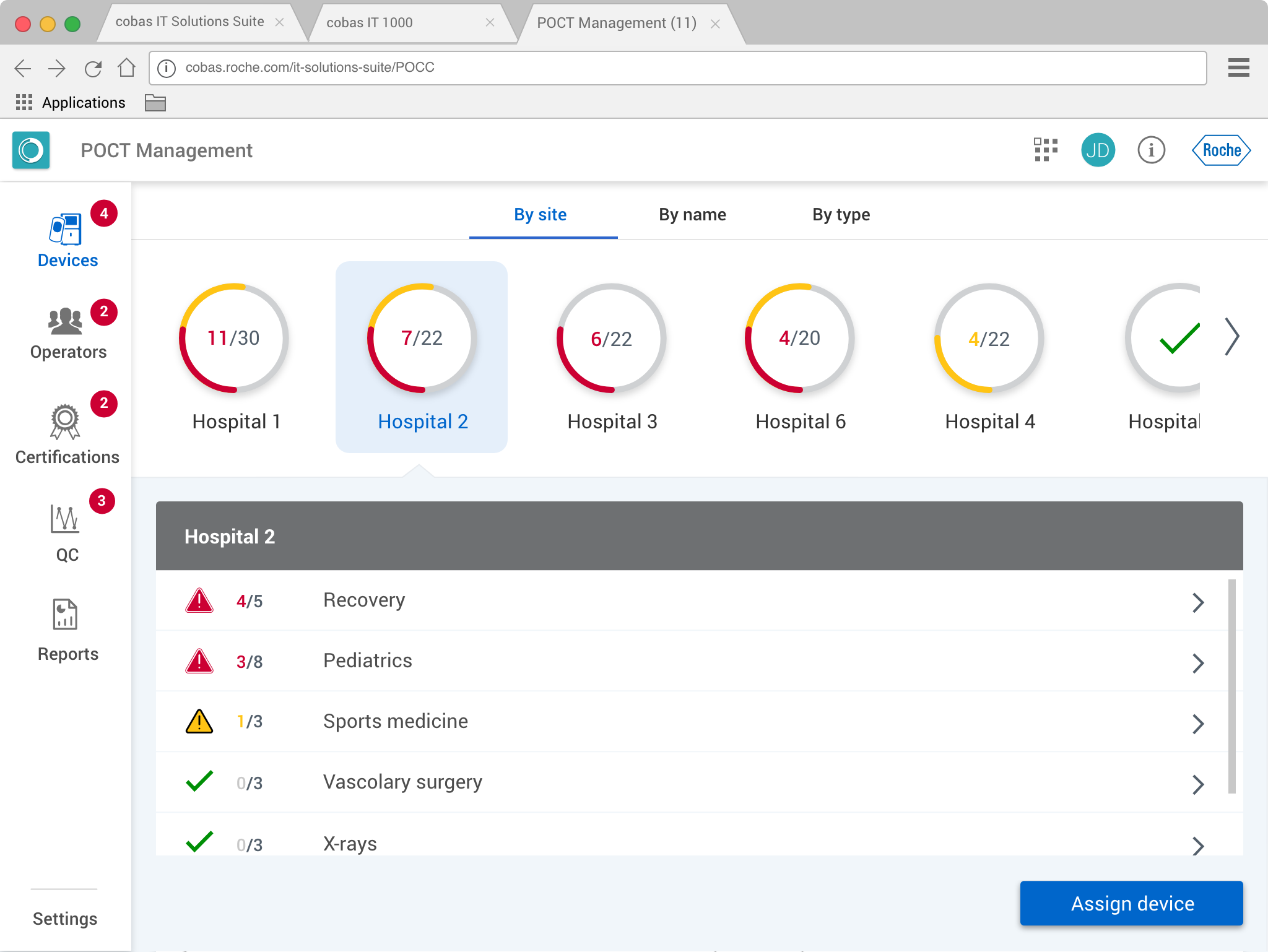Show next hospitals with right arrow
This screenshot has width=1268, height=952.
click(1231, 337)
